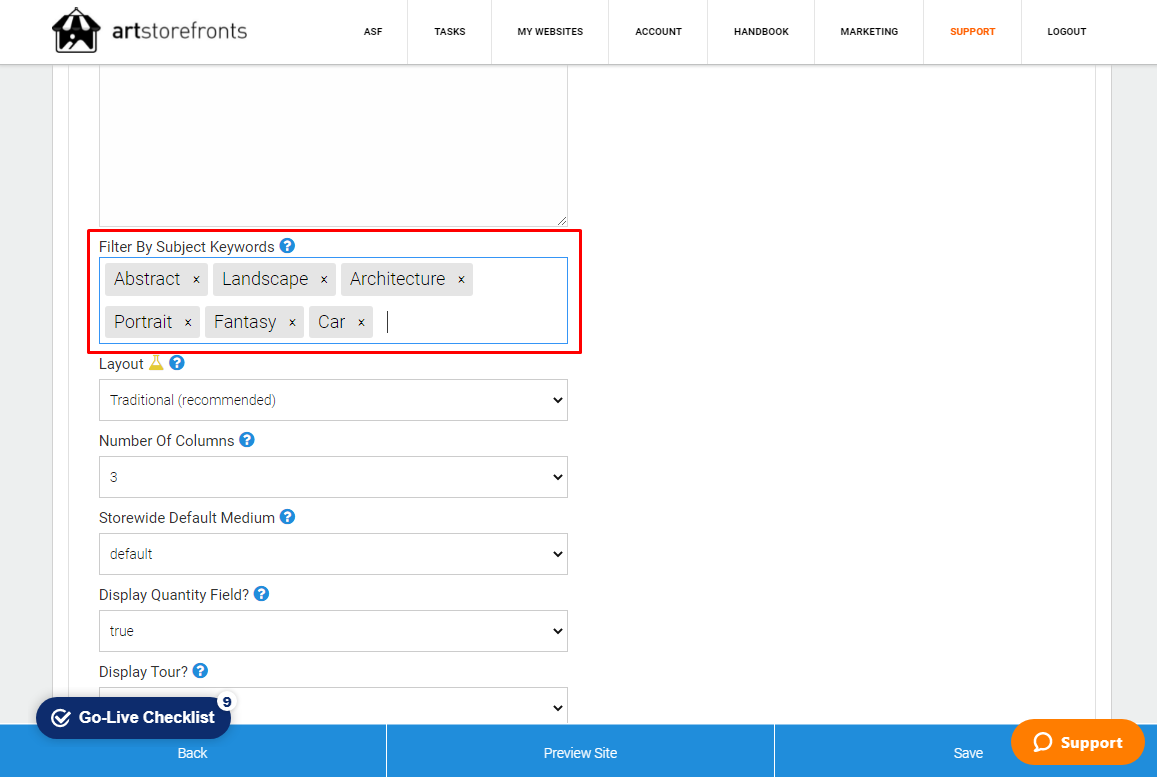
Task: Click the beta flask icon beside Layout
Action: 156,363
